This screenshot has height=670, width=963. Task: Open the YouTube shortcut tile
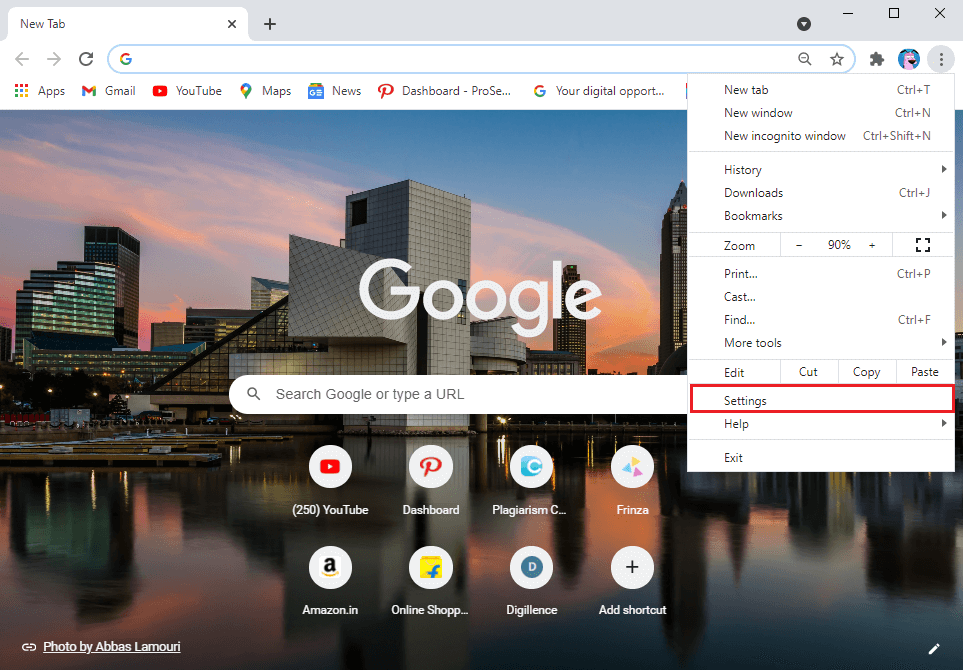(330, 466)
